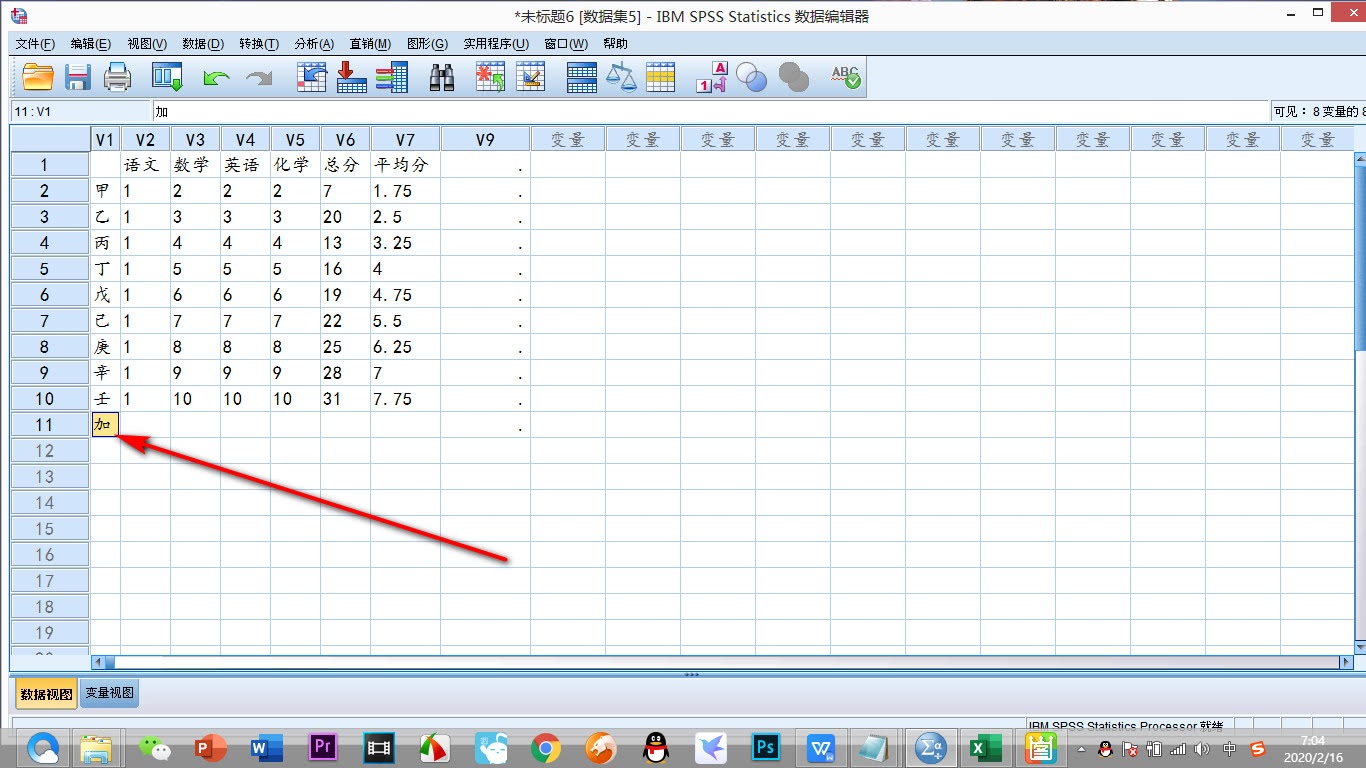Save the dataset with the floppy disk icon
This screenshot has width=1366, height=768.
78,77
